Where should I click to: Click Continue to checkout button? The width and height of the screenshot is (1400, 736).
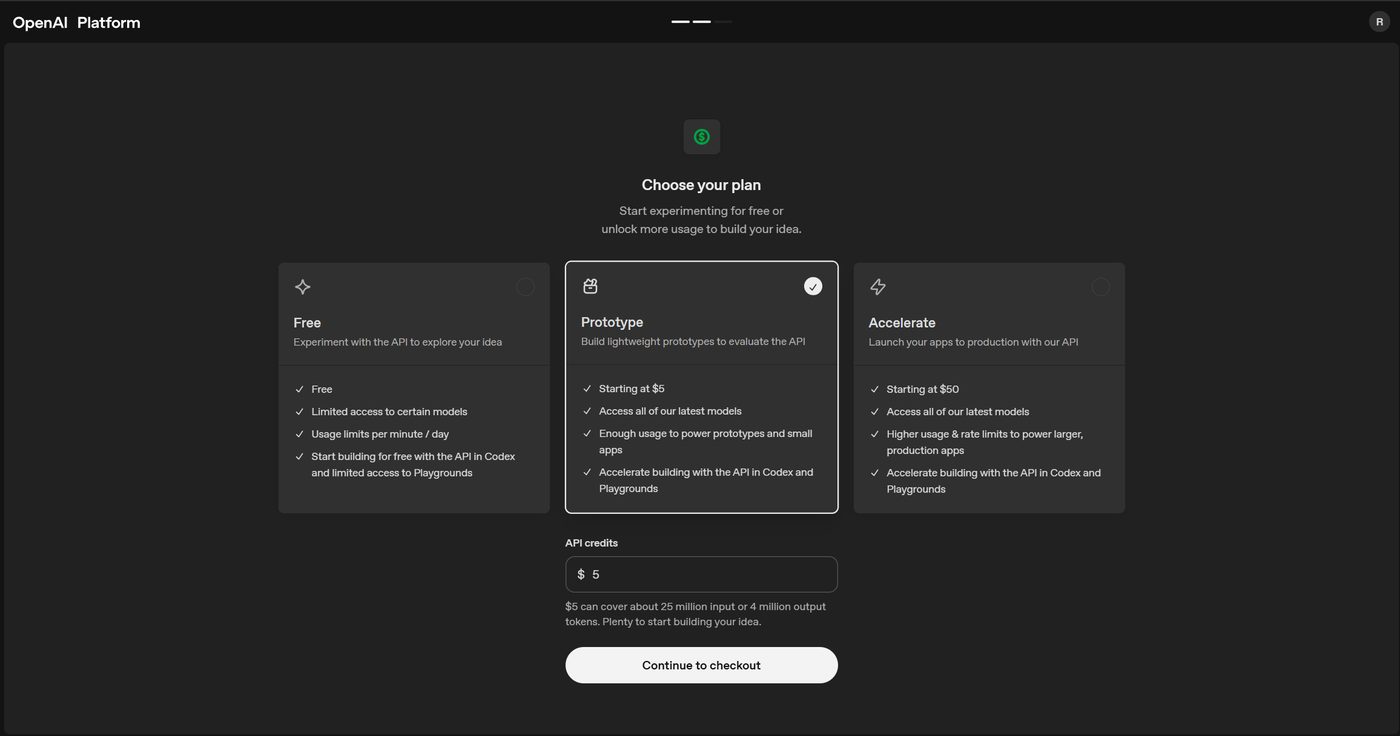(701, 665)
